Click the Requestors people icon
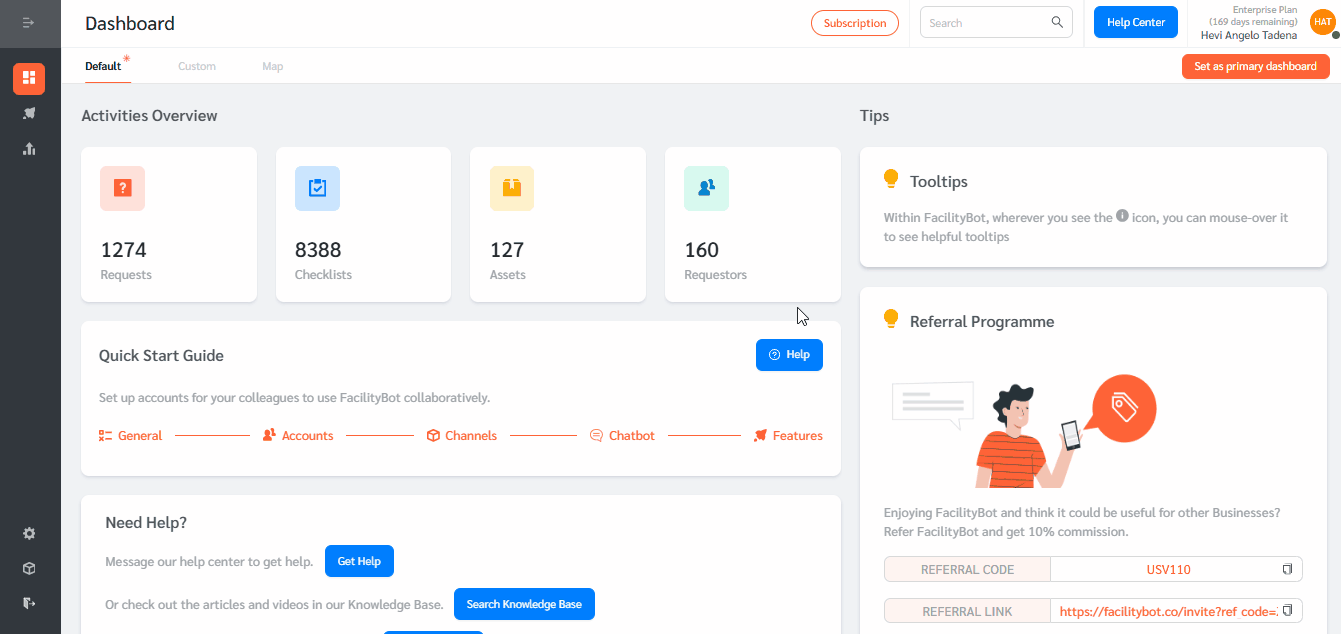 tap(706, 188)
